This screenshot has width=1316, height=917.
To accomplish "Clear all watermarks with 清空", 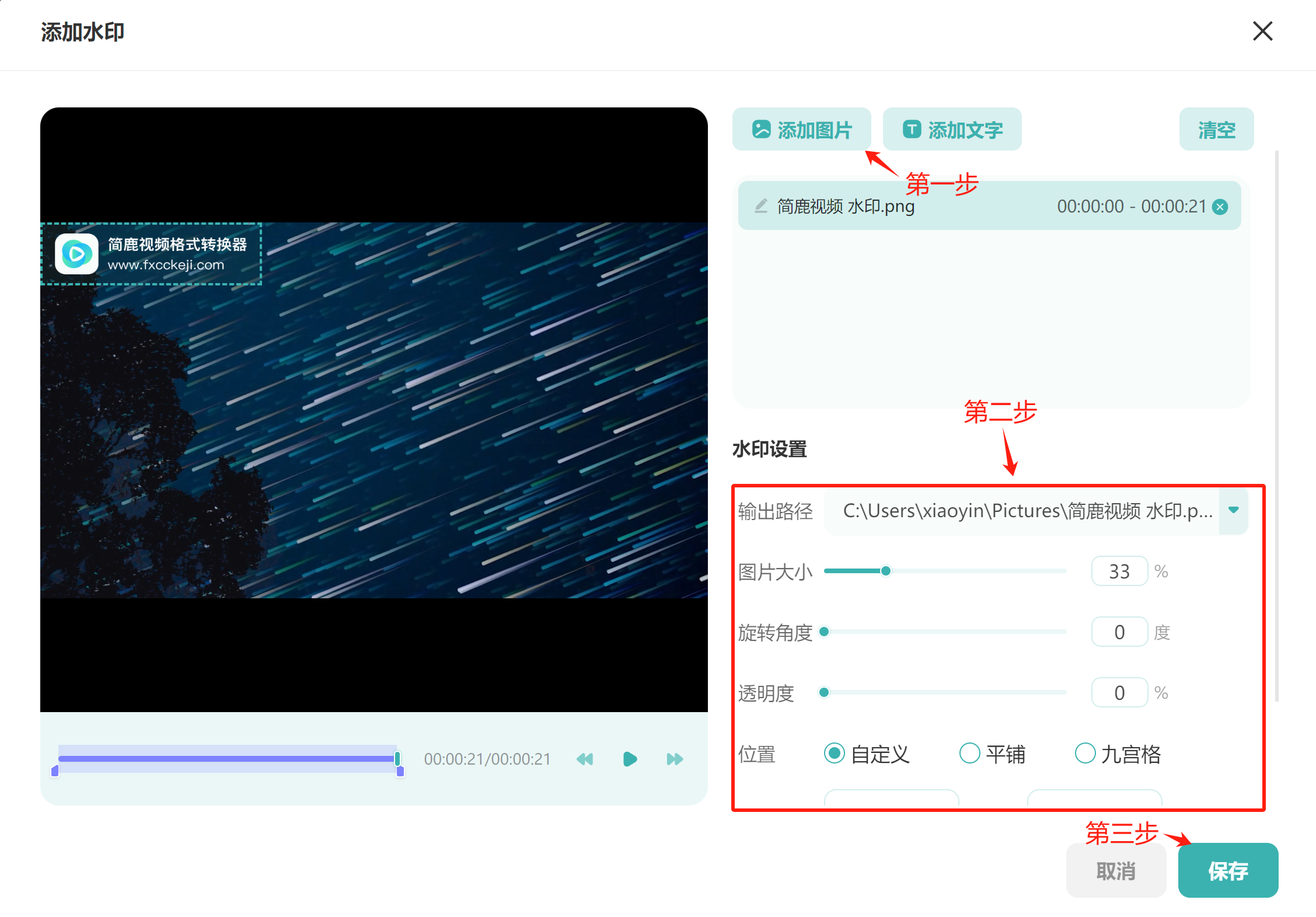I will tap(1216, 129).
